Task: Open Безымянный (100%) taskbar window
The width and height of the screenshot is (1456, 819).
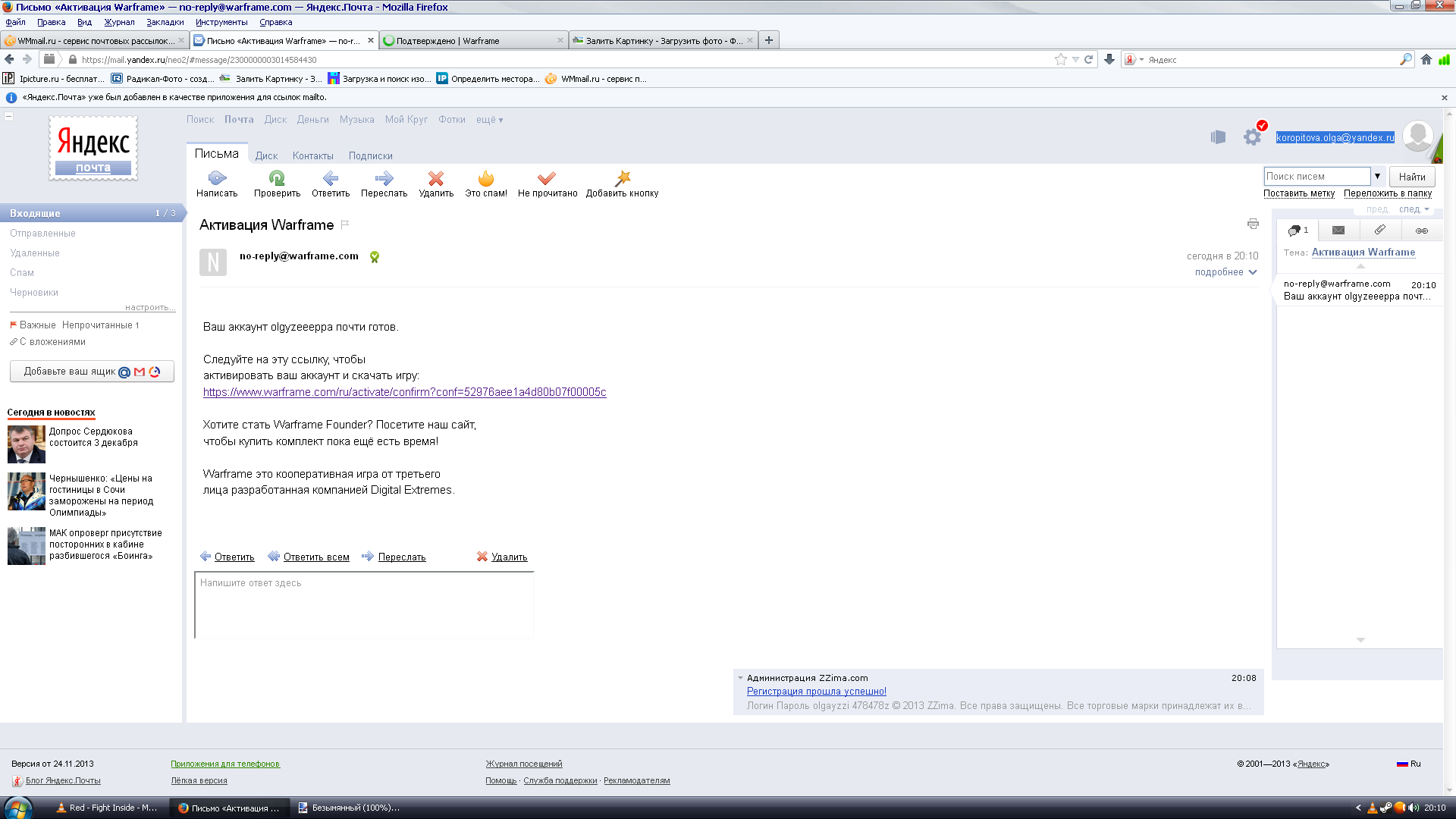Action: coord(350,808)
